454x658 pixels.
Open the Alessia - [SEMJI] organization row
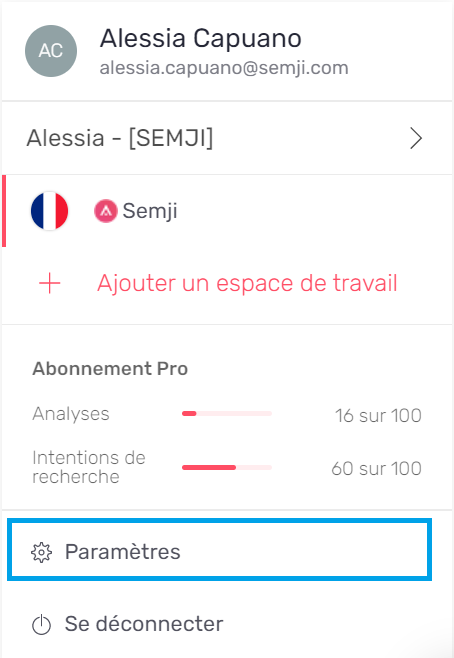[x=227, y=138]
